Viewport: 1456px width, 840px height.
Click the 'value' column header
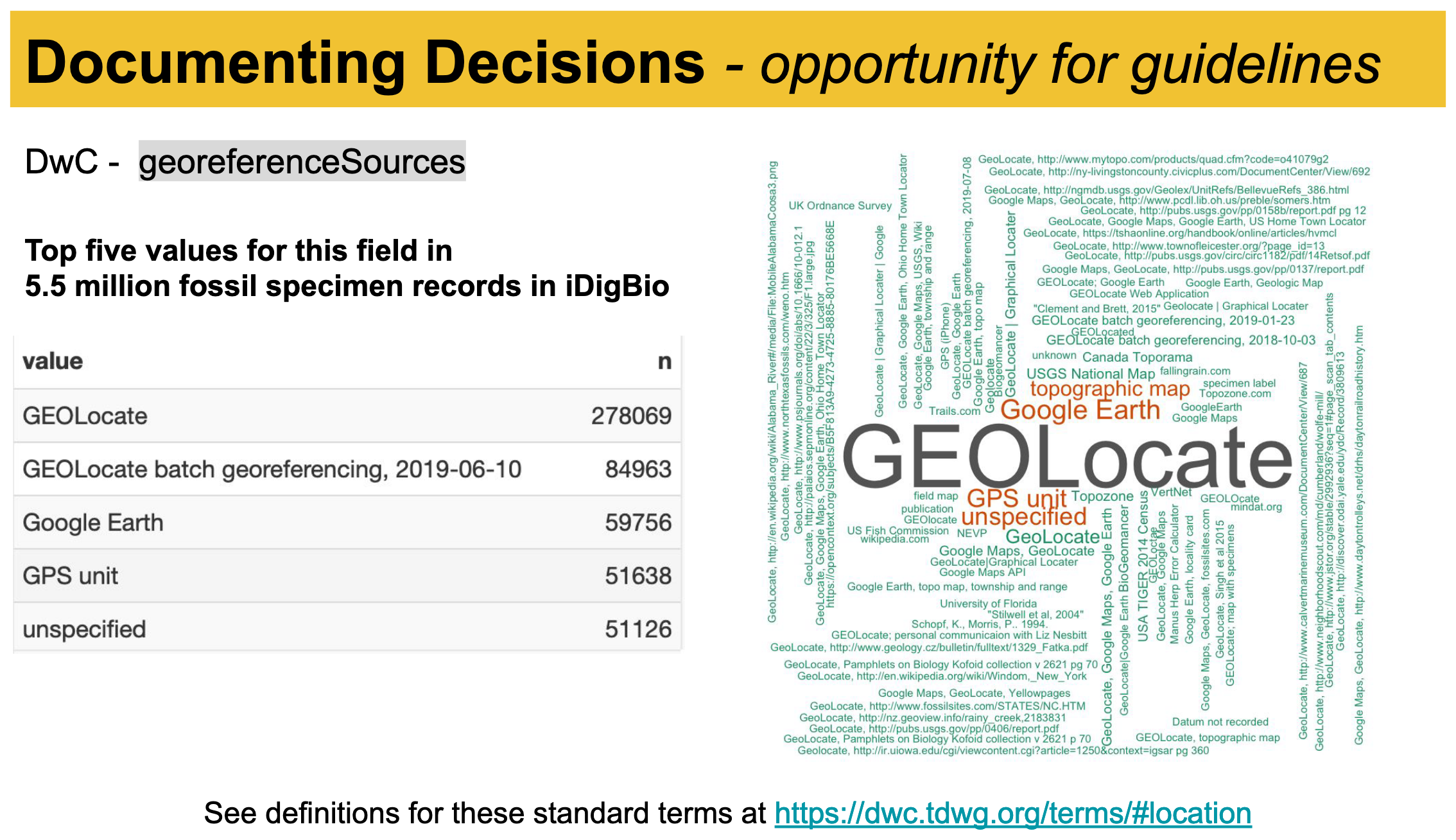click(x=53, y=361)
